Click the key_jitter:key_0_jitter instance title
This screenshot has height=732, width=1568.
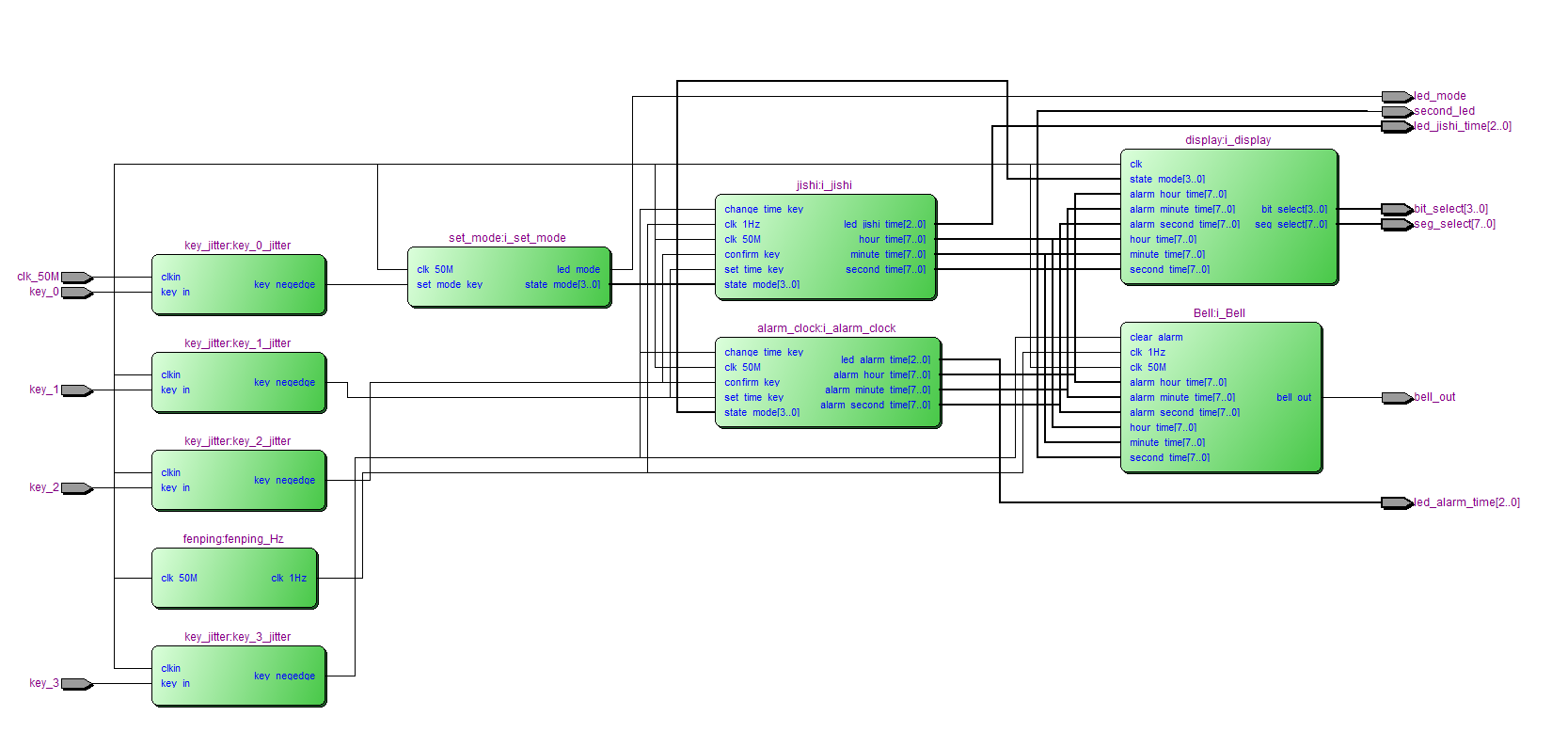[238, 246]
